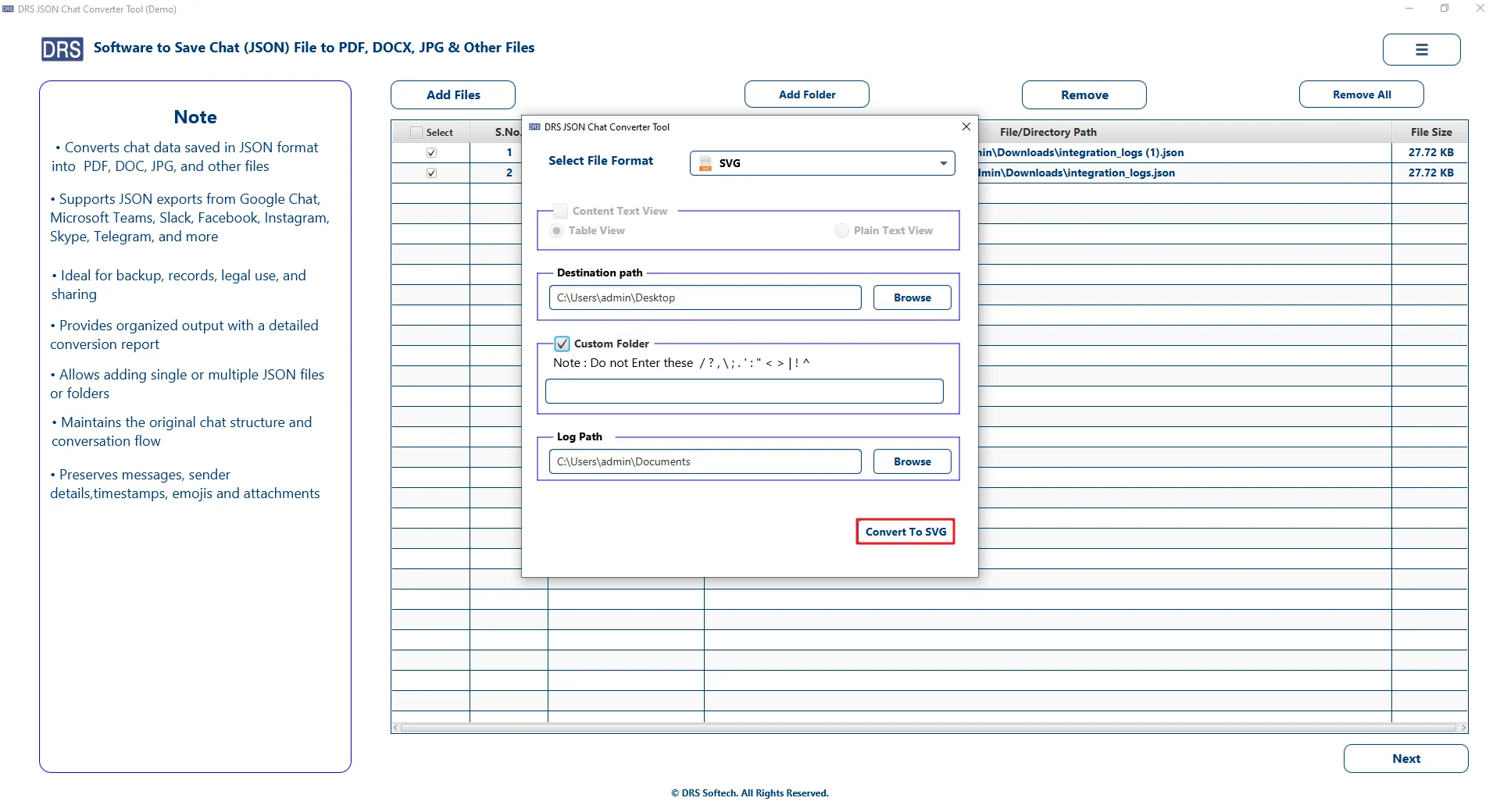Enable the Content Text View checkbox
The image size is (1500, 812).
[x=560, y=211]
